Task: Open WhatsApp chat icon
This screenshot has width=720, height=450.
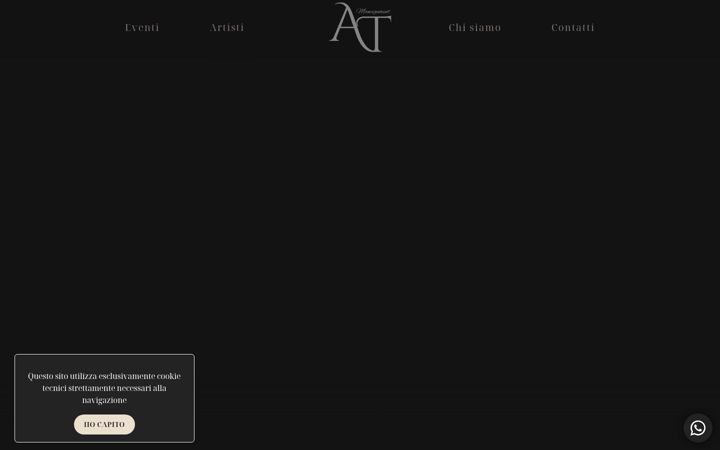Action: (x=698, y=428)
